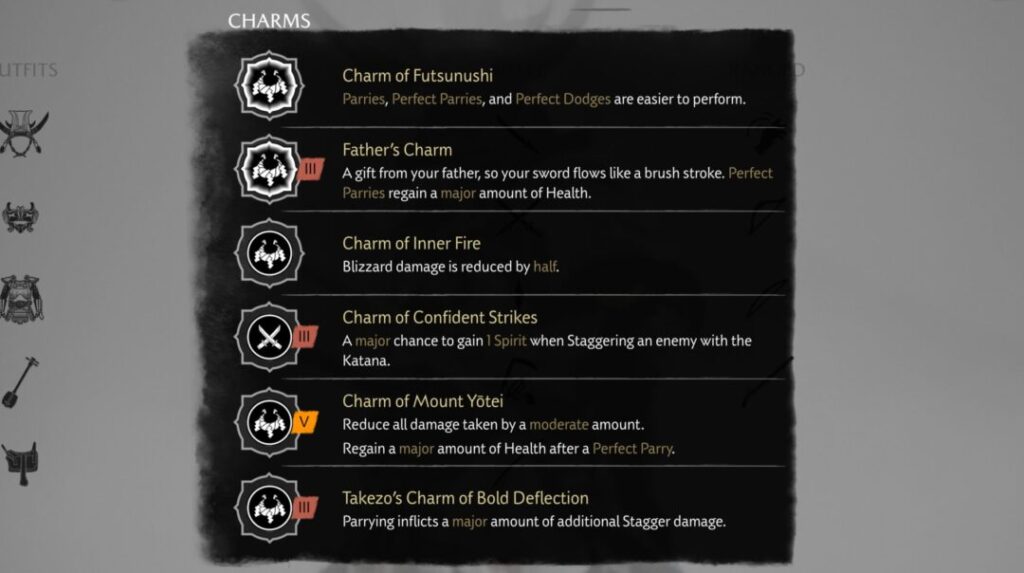Select Takezo's Charm of Bold Deflection icon
Viewport: 1024px width, 573px height.
(x=269, y=508)
